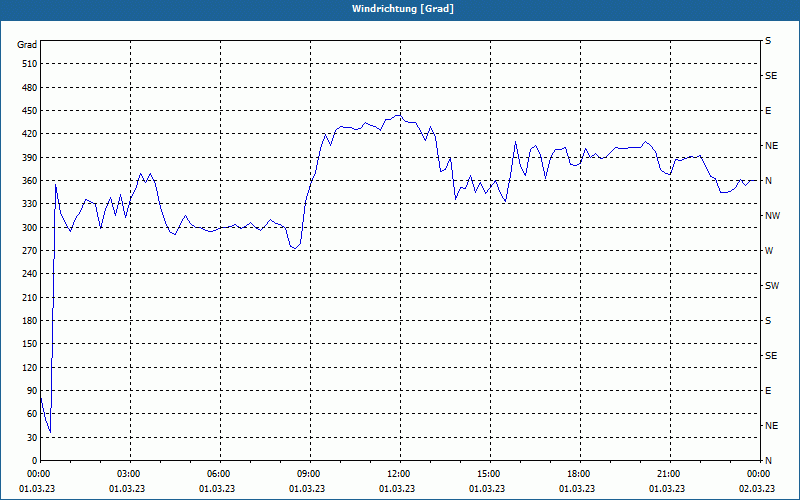
Task: Select the 09:00 time label
Action: click(x=310, y=473)
